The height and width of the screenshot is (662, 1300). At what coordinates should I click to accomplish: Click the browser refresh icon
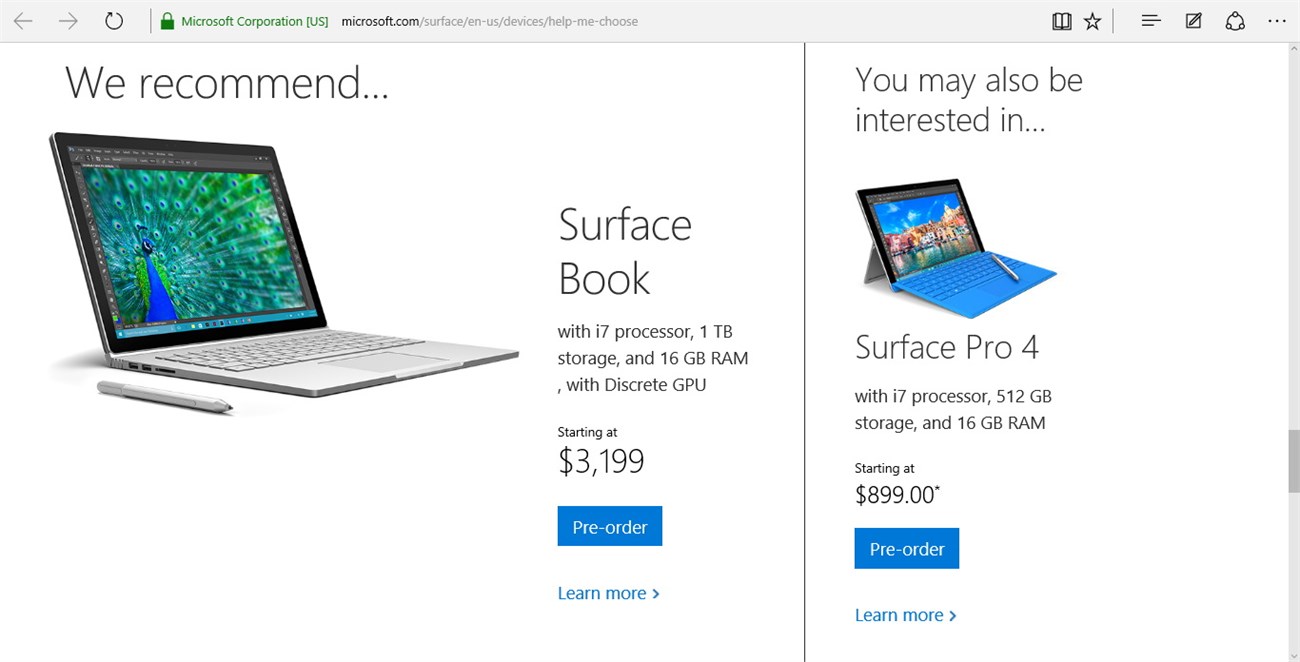click(x=113, y=20)
